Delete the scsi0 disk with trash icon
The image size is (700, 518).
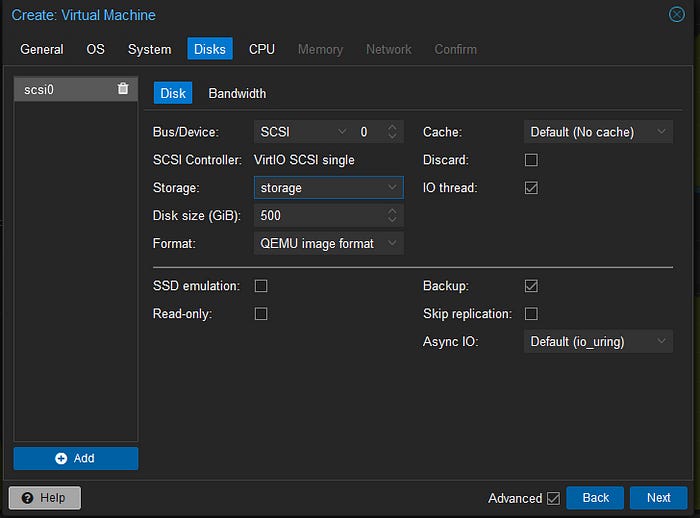(123, 89)
